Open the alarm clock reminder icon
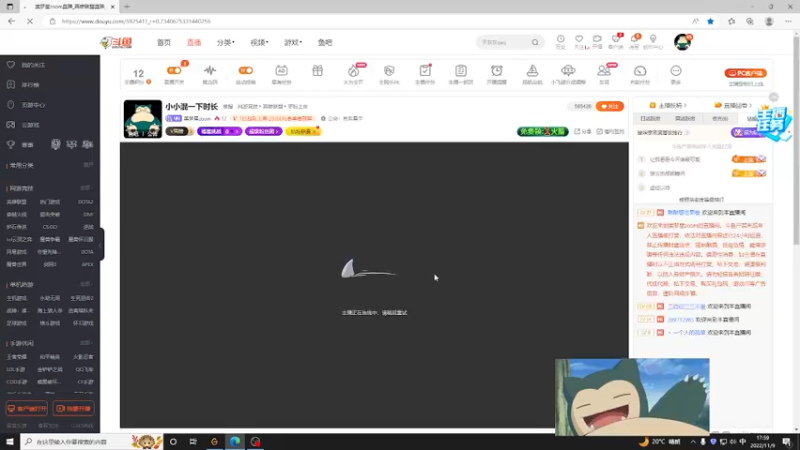 [x=496, y=70]
